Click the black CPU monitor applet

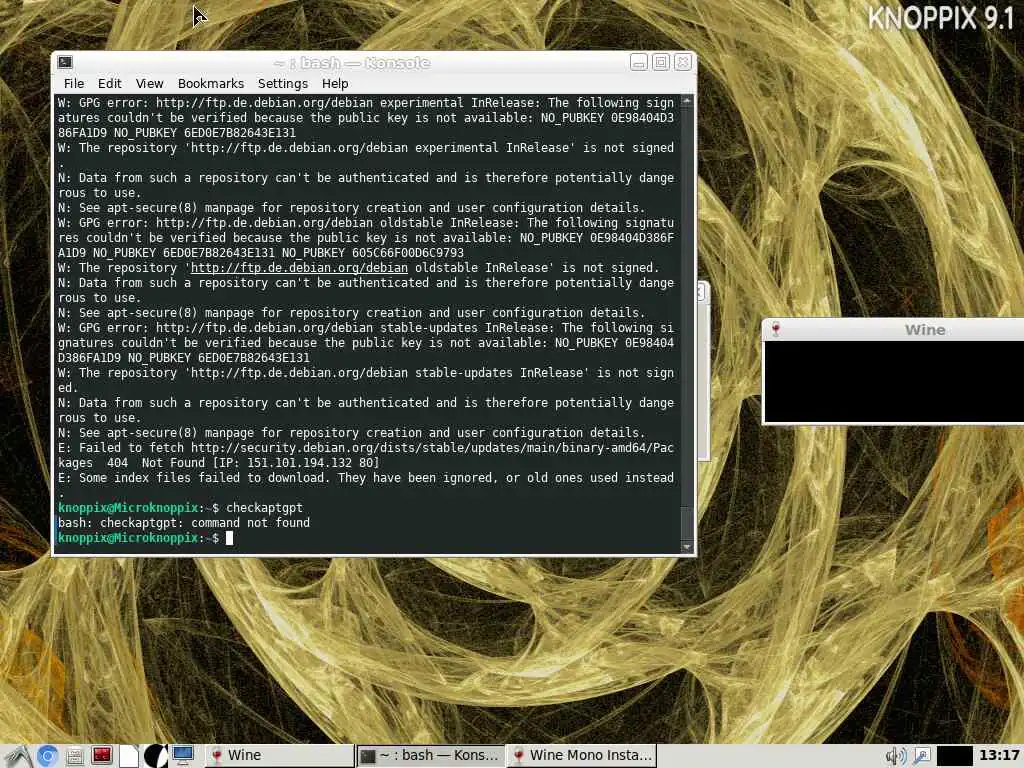click(955, 756)
